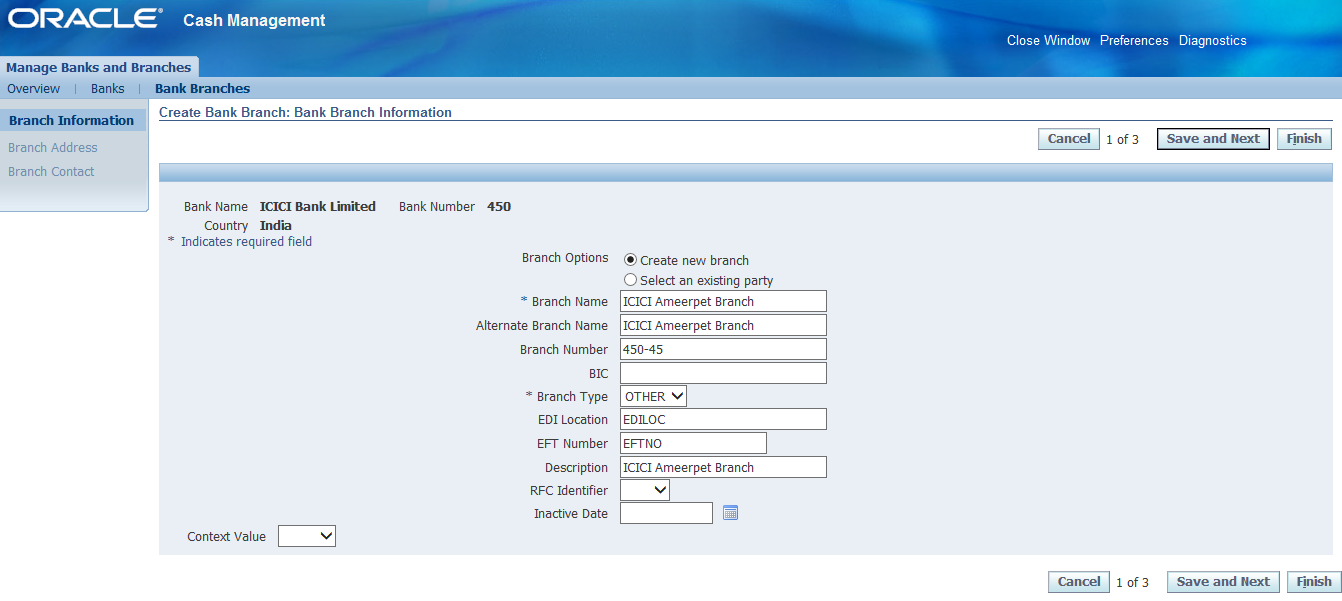Image resolution: width=1342 pixels, height=601 pixels.
Task: Select Branch Information in the side panel
Action: pos(71,120)
